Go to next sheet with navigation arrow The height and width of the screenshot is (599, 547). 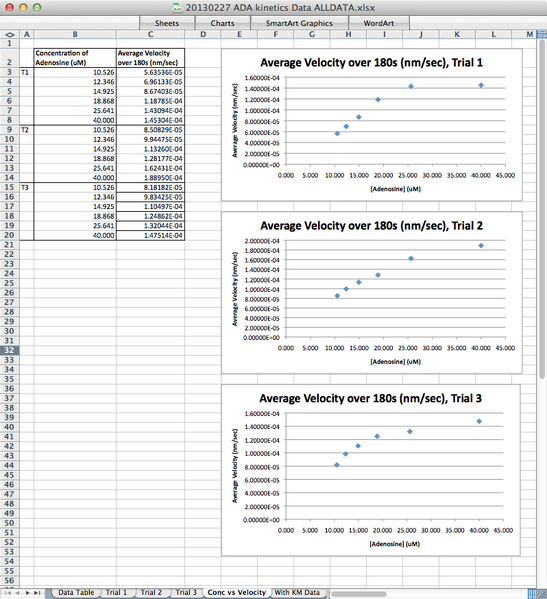27,593
